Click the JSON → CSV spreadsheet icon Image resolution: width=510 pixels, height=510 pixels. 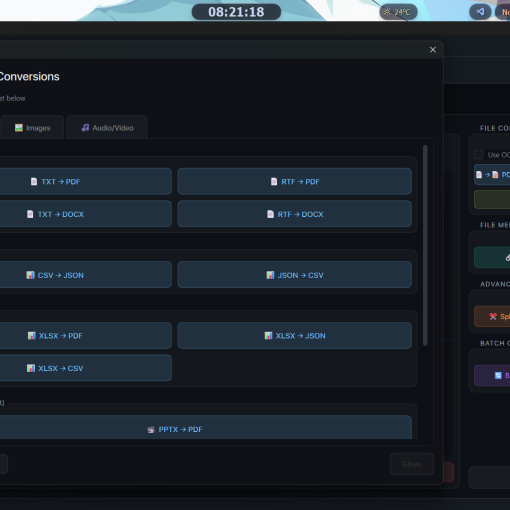(270, 275)
